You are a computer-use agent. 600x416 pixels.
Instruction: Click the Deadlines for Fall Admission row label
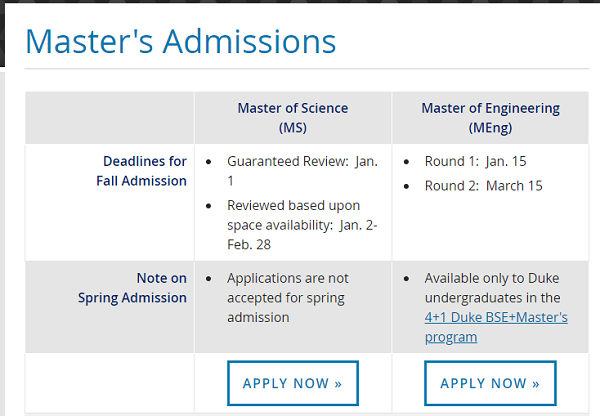pyautogui.click(x=144, y=171)
